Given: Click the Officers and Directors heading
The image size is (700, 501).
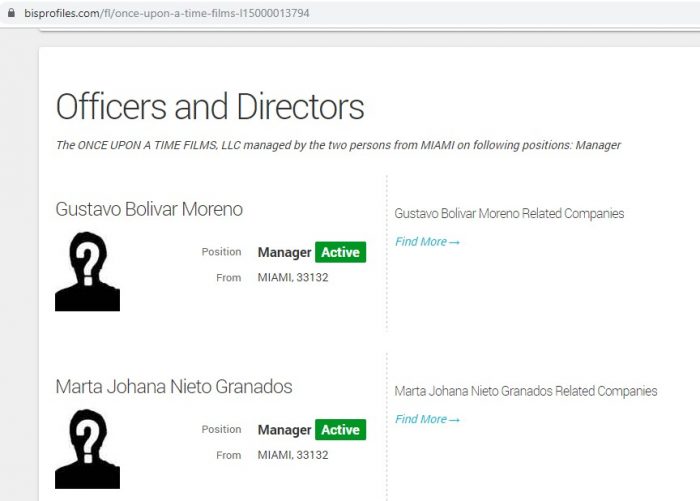Looking at the screenshot, I should (x=210, y=107).
